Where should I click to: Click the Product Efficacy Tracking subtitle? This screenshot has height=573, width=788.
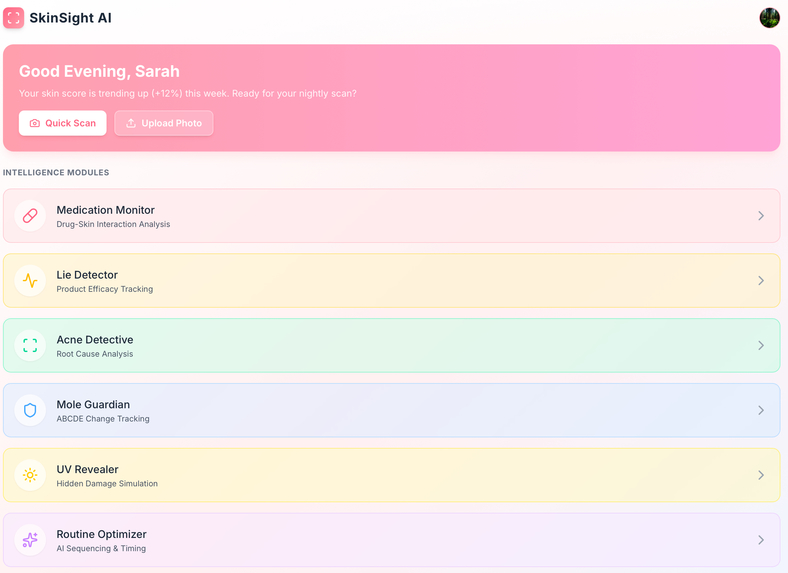105,289
